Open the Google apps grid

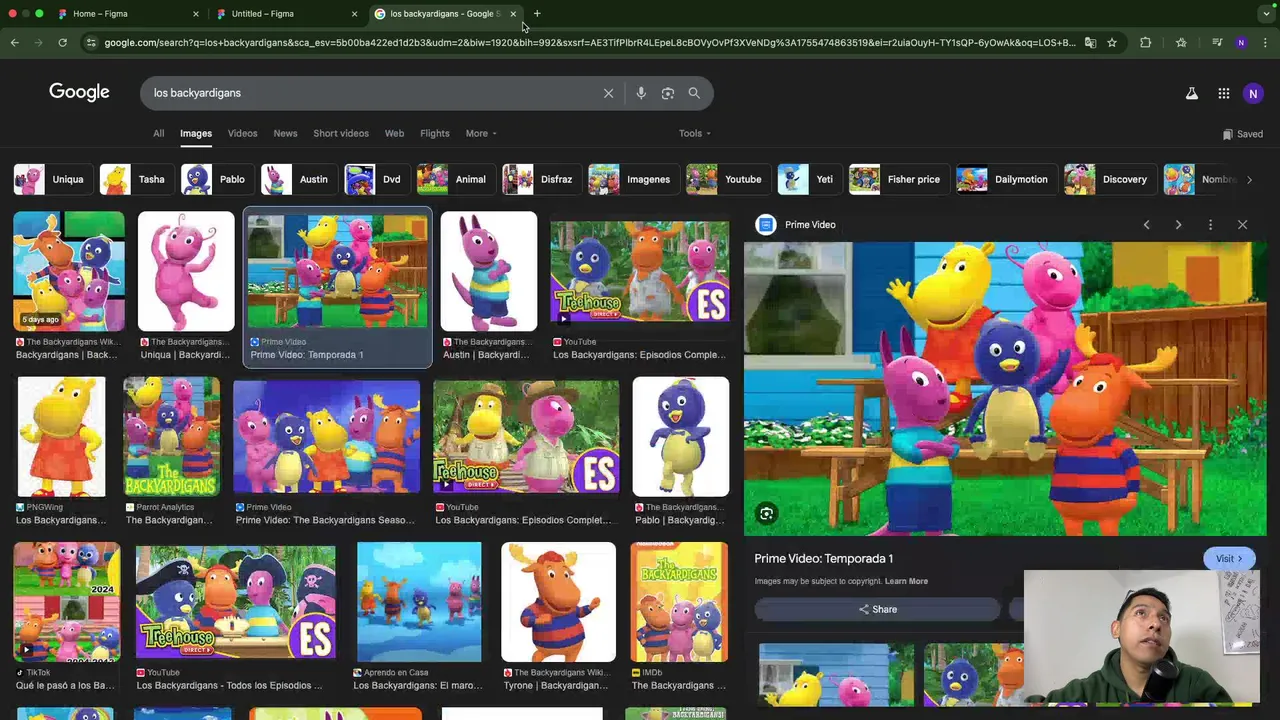pos(1224,93)
